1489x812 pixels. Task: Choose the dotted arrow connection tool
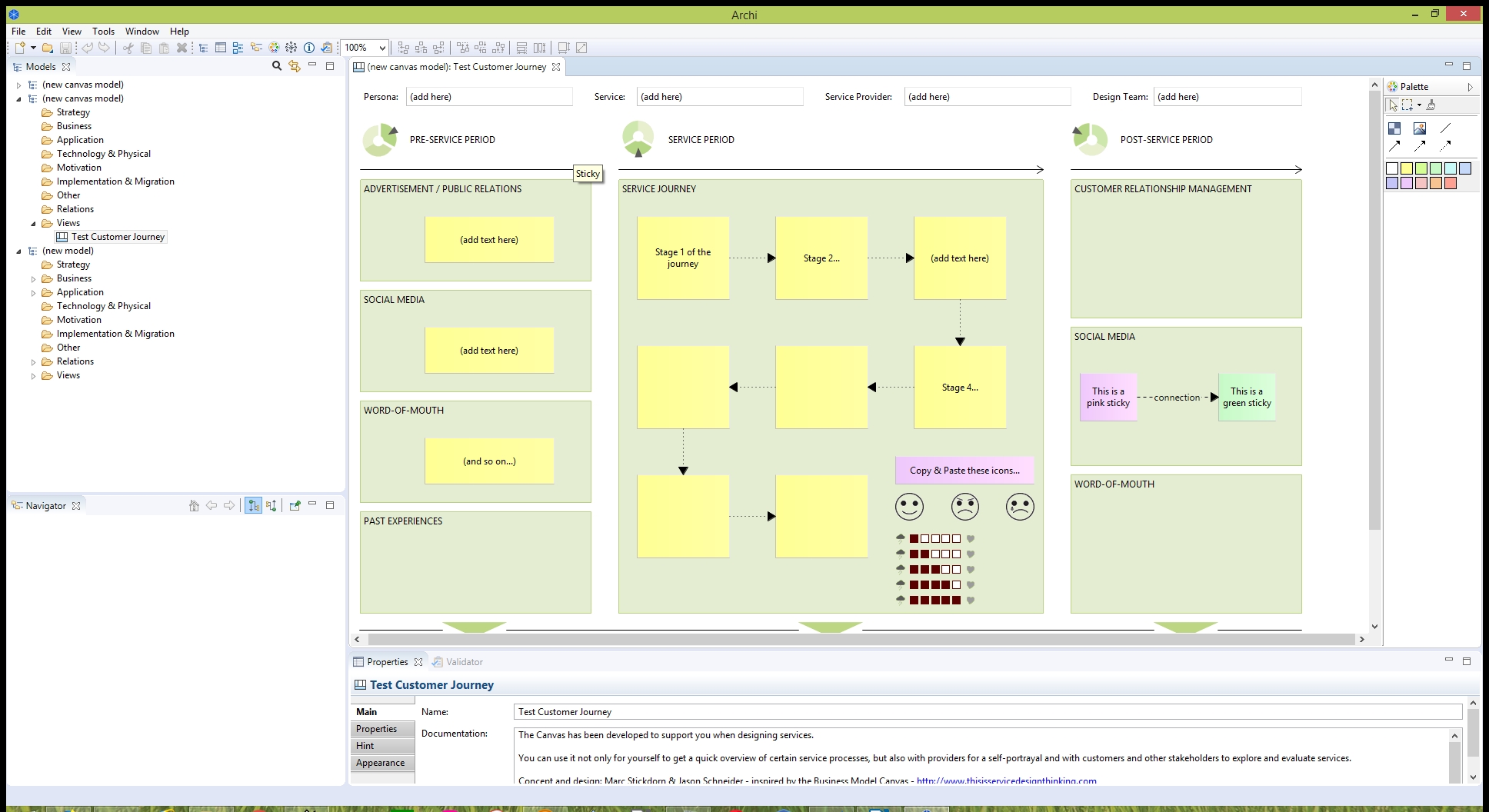pos(1445,146)
